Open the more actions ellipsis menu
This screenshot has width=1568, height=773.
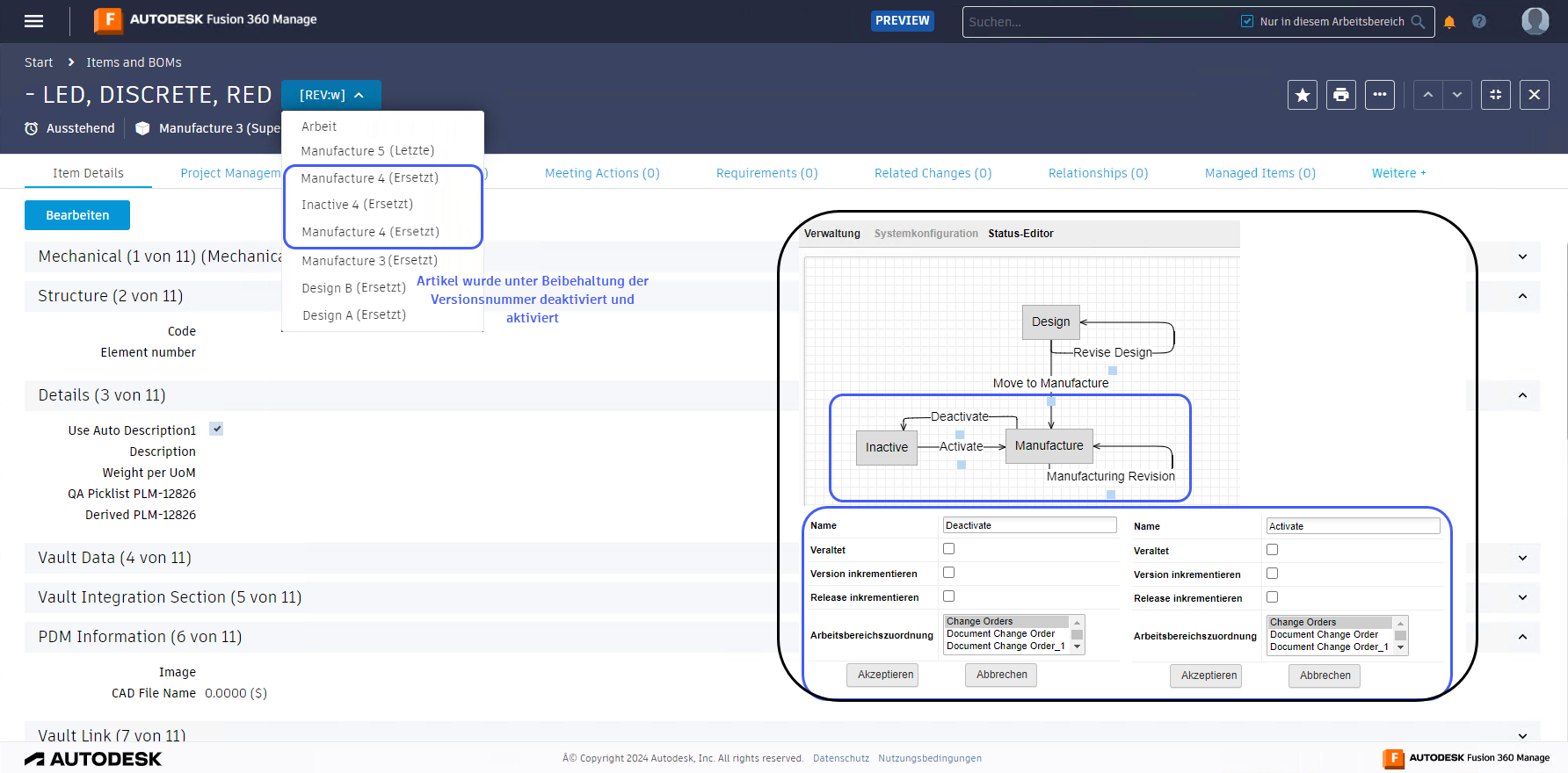1380,95
